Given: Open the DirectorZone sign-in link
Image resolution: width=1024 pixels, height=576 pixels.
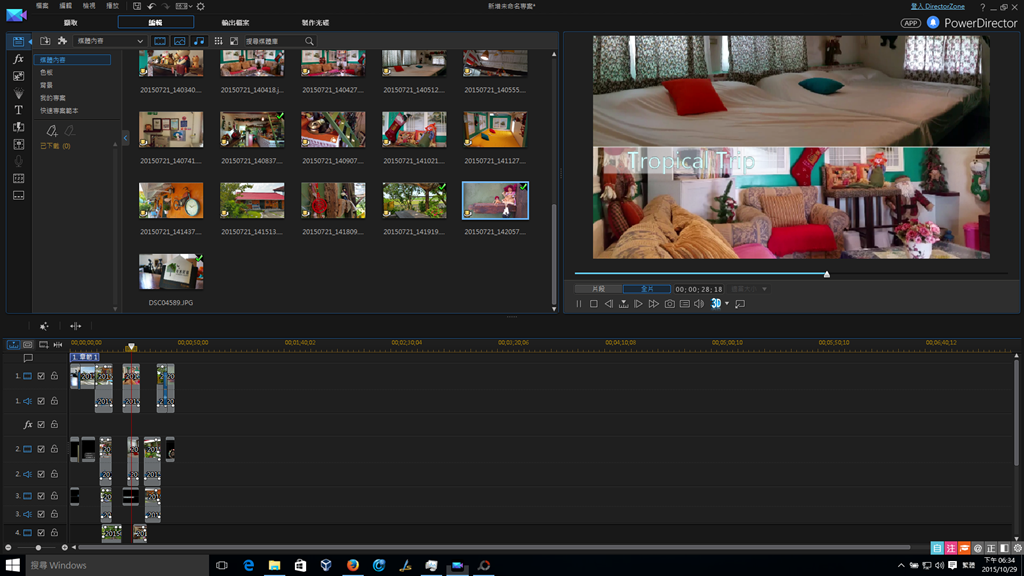Looking at the screenshot, I should 938,7.
